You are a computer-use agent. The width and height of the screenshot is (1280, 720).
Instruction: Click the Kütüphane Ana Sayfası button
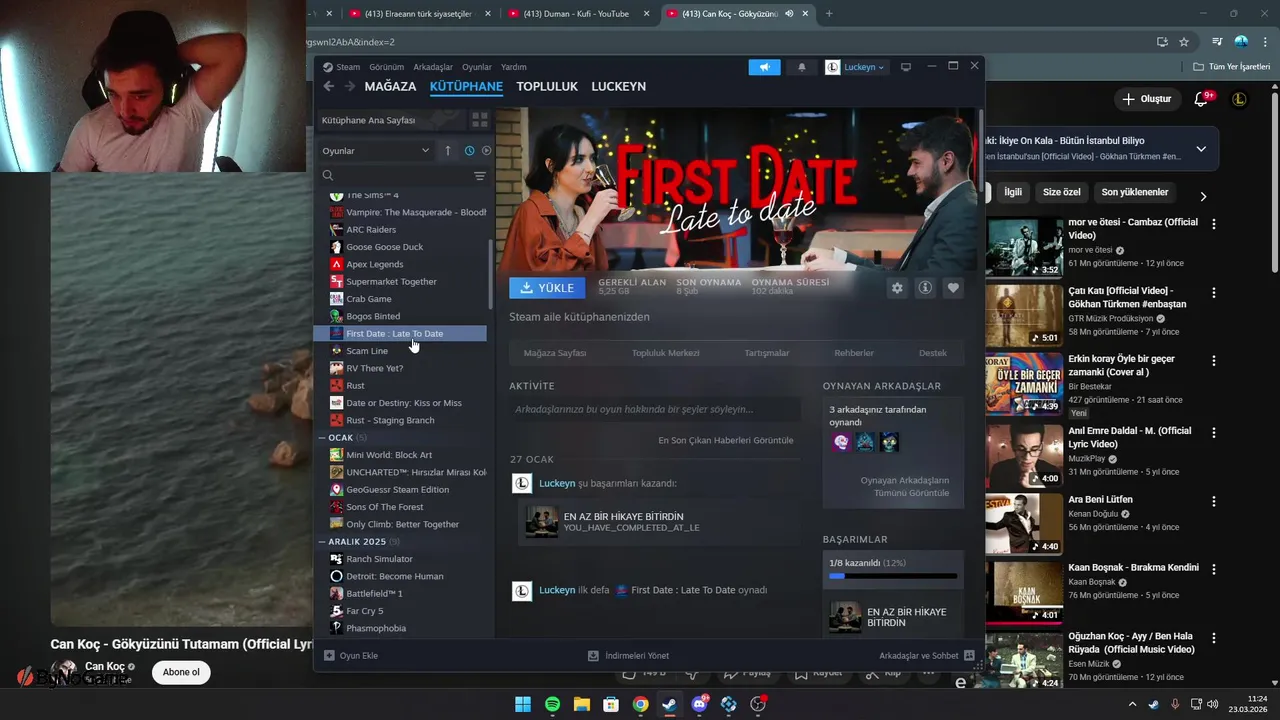click(x=390, y=120)
